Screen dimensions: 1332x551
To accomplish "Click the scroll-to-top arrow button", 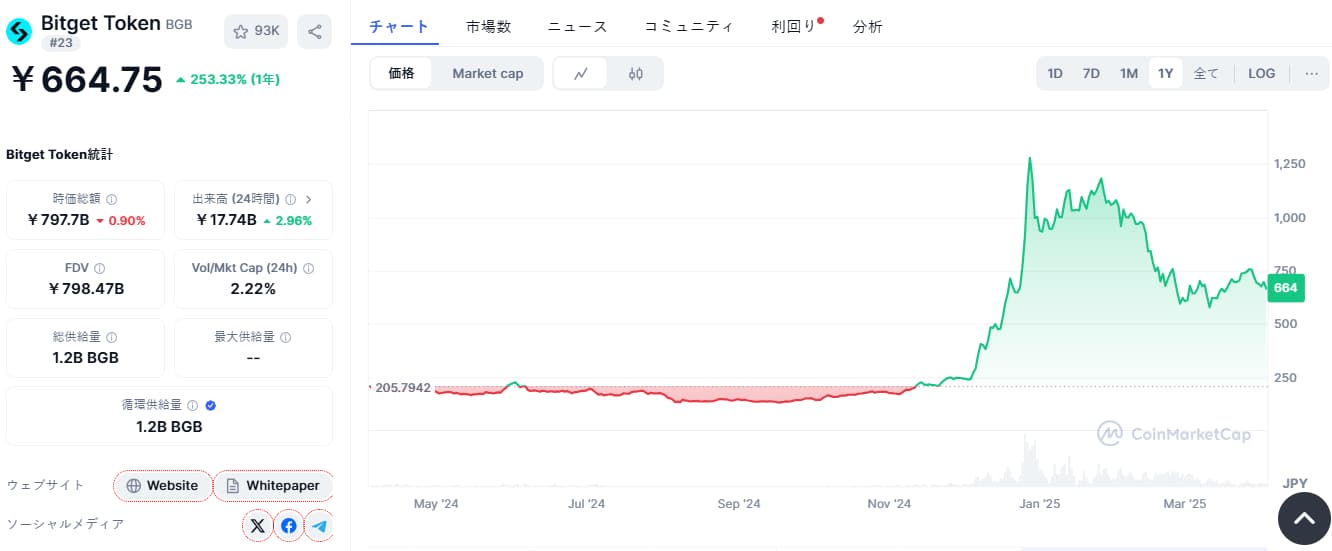I will 1304,519.
